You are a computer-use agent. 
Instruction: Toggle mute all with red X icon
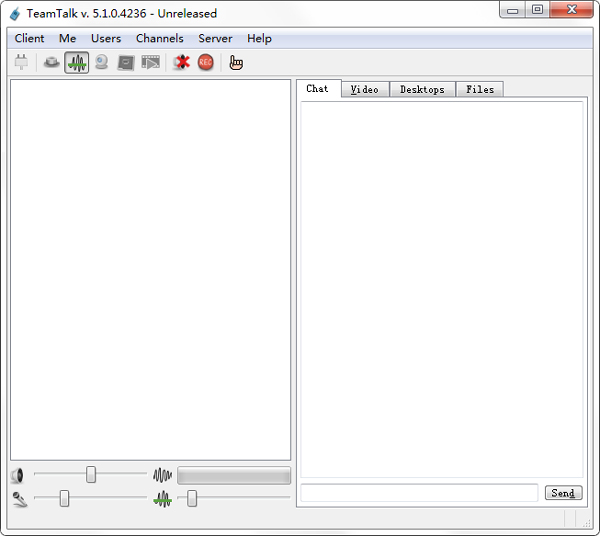[x=181, y=62]
